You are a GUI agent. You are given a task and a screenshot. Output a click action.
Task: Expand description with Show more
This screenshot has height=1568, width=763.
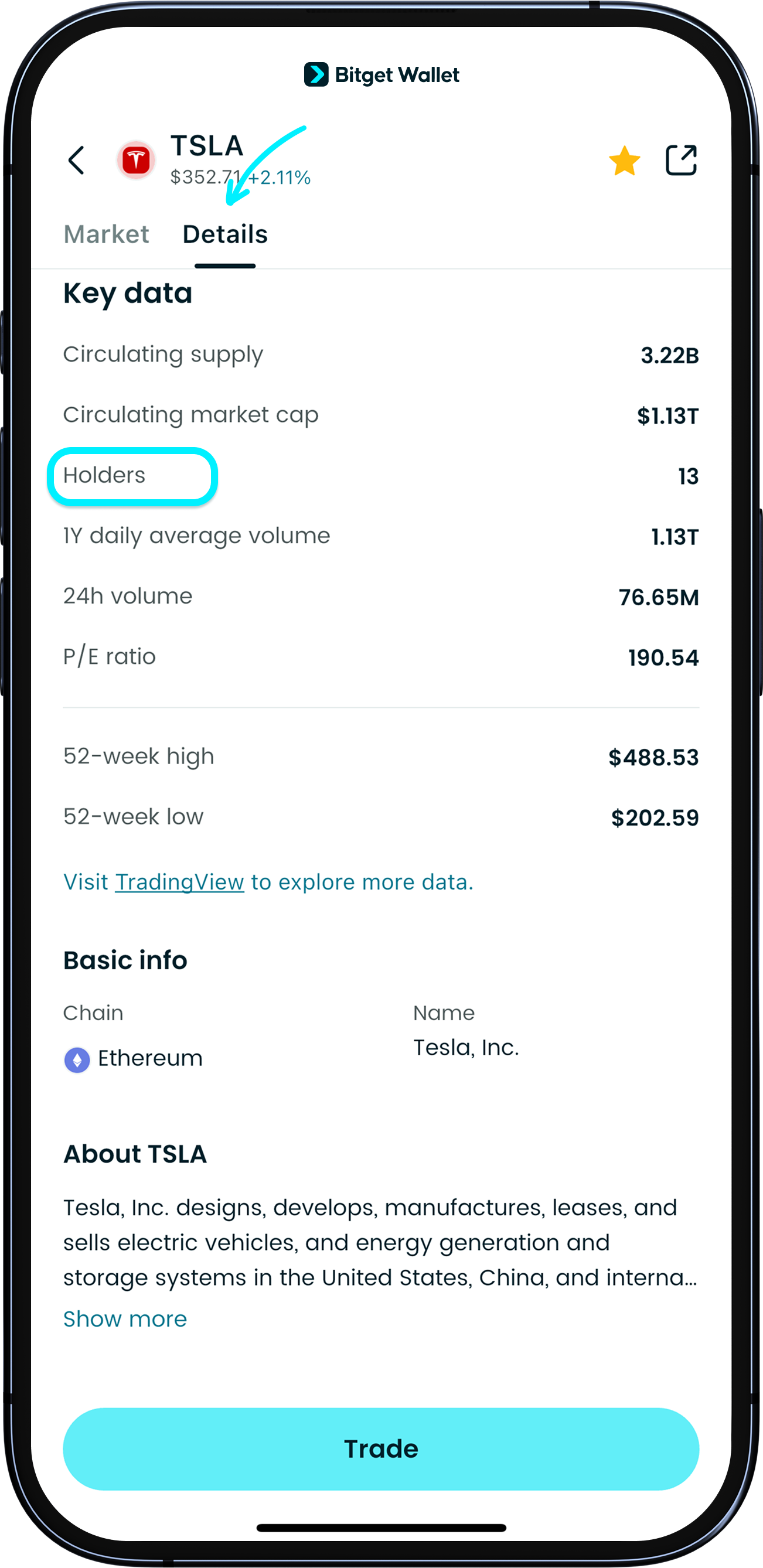125,1319
